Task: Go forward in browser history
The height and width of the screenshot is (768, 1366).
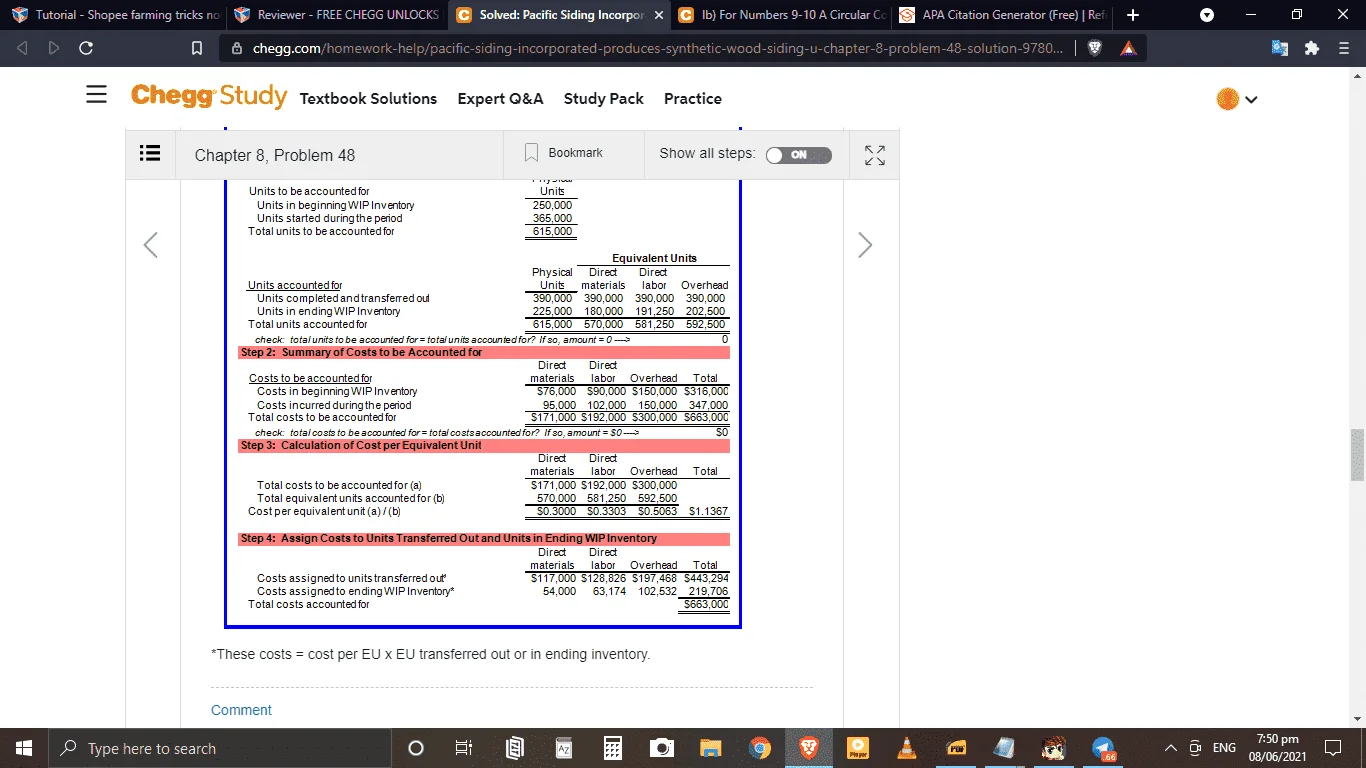Action: (54, 48)
